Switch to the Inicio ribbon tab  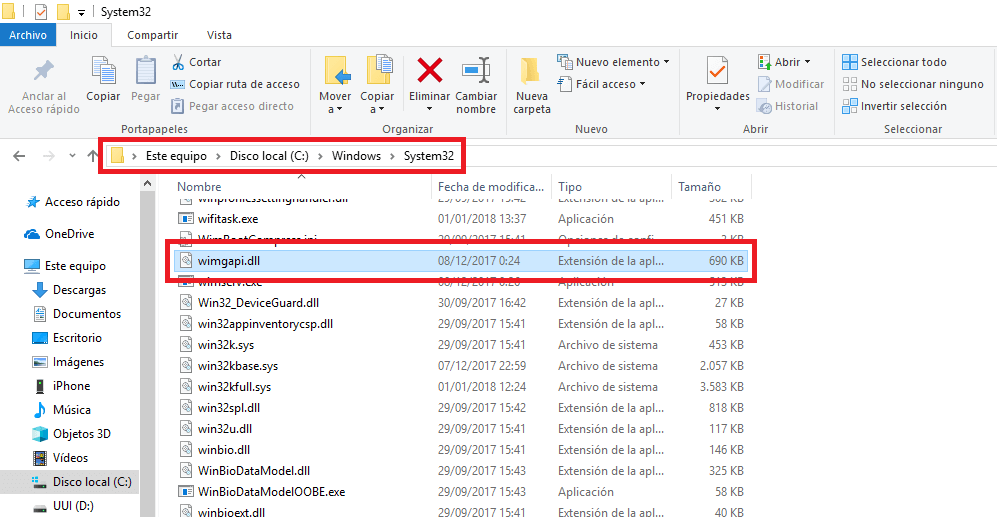pos(84,35)
